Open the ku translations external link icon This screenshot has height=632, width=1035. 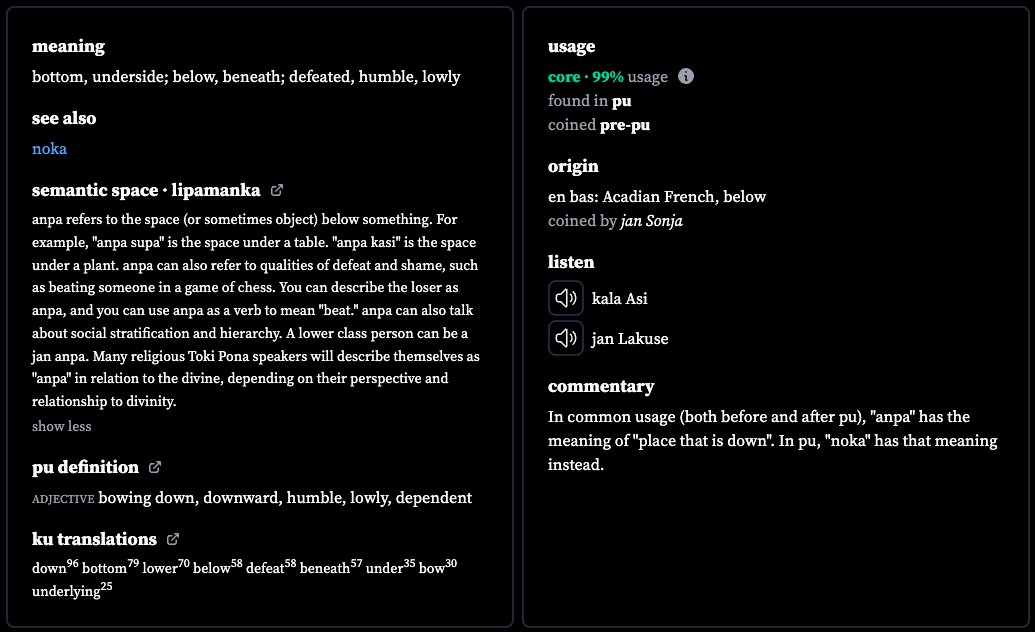tap(172, 539)
